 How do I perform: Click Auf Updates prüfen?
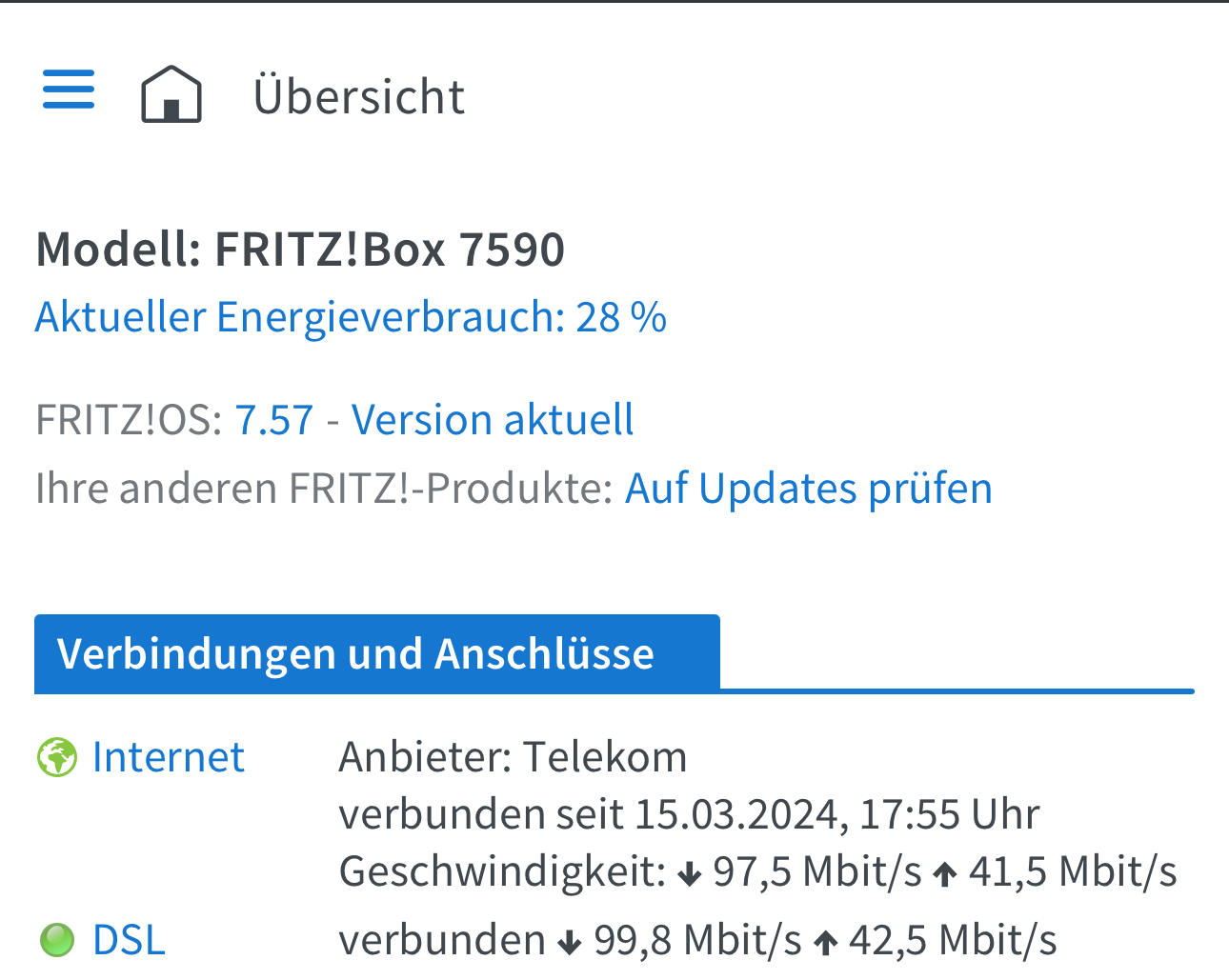click(808, 489)
